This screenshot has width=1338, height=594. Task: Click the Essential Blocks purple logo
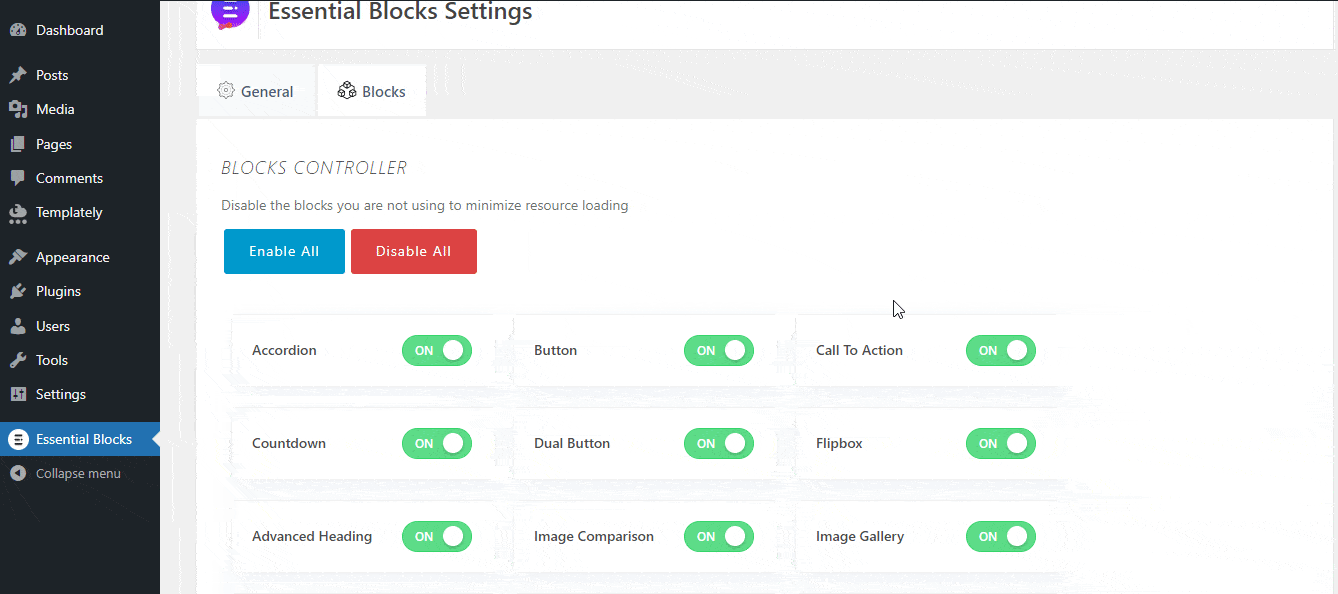tap(229, 12)
